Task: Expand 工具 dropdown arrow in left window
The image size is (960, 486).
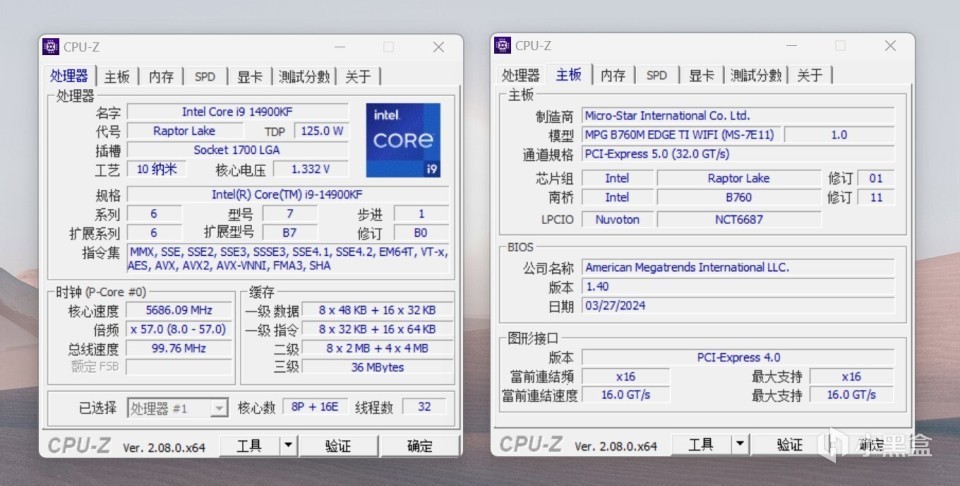Action: click(288, 446)
